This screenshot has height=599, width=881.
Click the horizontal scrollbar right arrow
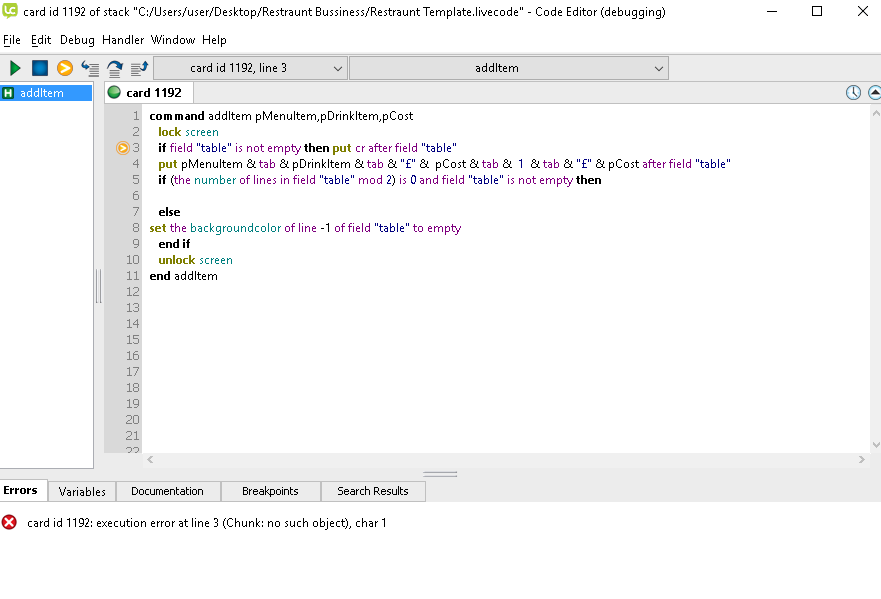[x=863, y=459]
